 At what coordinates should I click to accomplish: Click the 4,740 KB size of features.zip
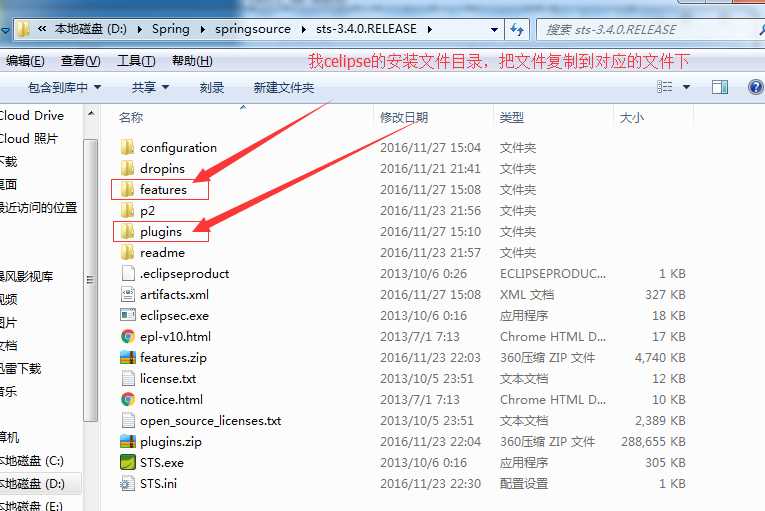tap(660, 357)
